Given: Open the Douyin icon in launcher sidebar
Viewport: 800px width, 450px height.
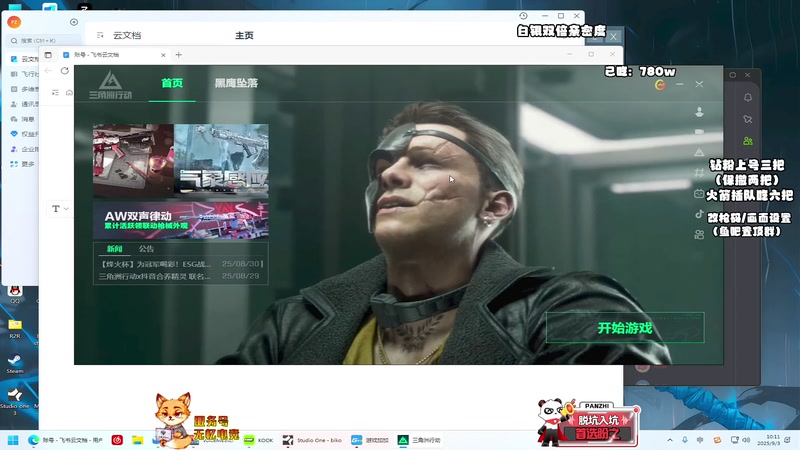Looking at the screenshot, I should [699, 214].
